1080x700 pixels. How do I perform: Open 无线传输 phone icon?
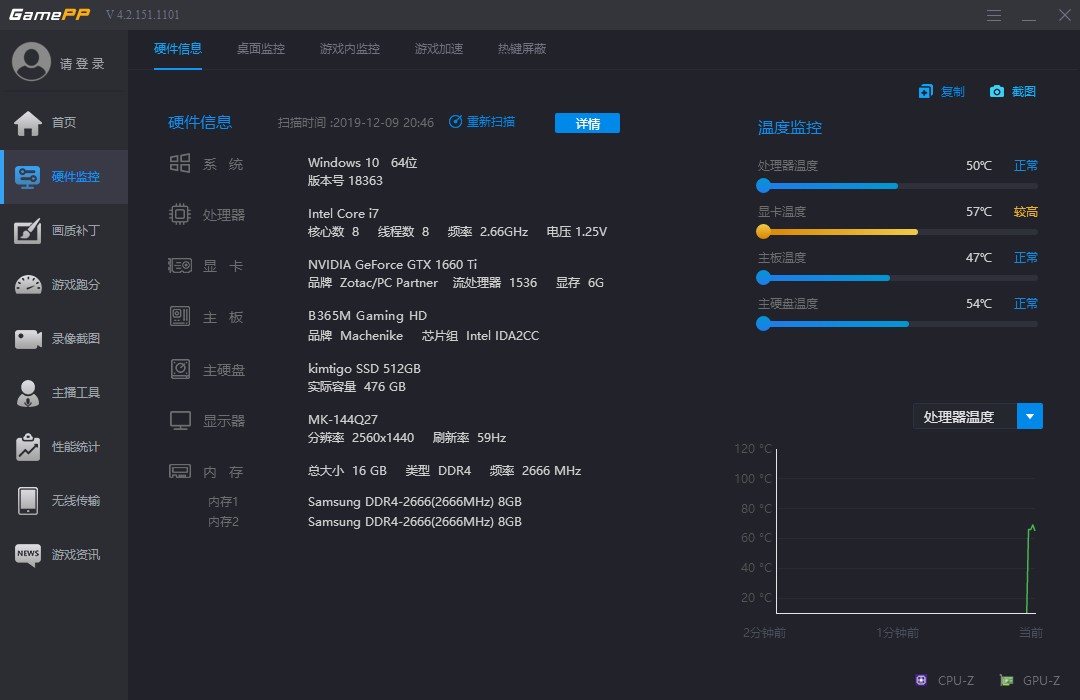coord(28,501)
